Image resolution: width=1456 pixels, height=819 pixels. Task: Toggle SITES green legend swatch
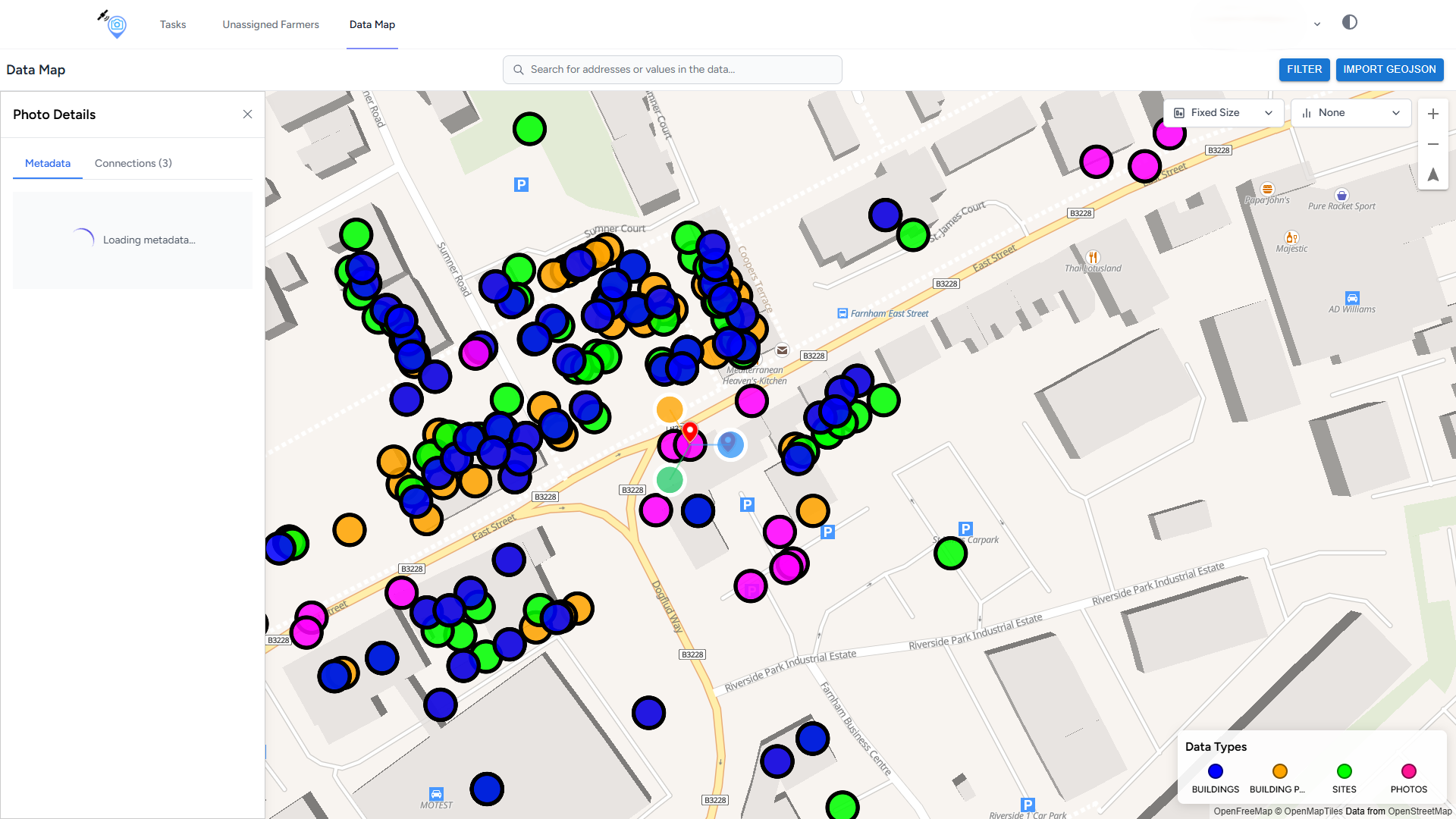1344,771
